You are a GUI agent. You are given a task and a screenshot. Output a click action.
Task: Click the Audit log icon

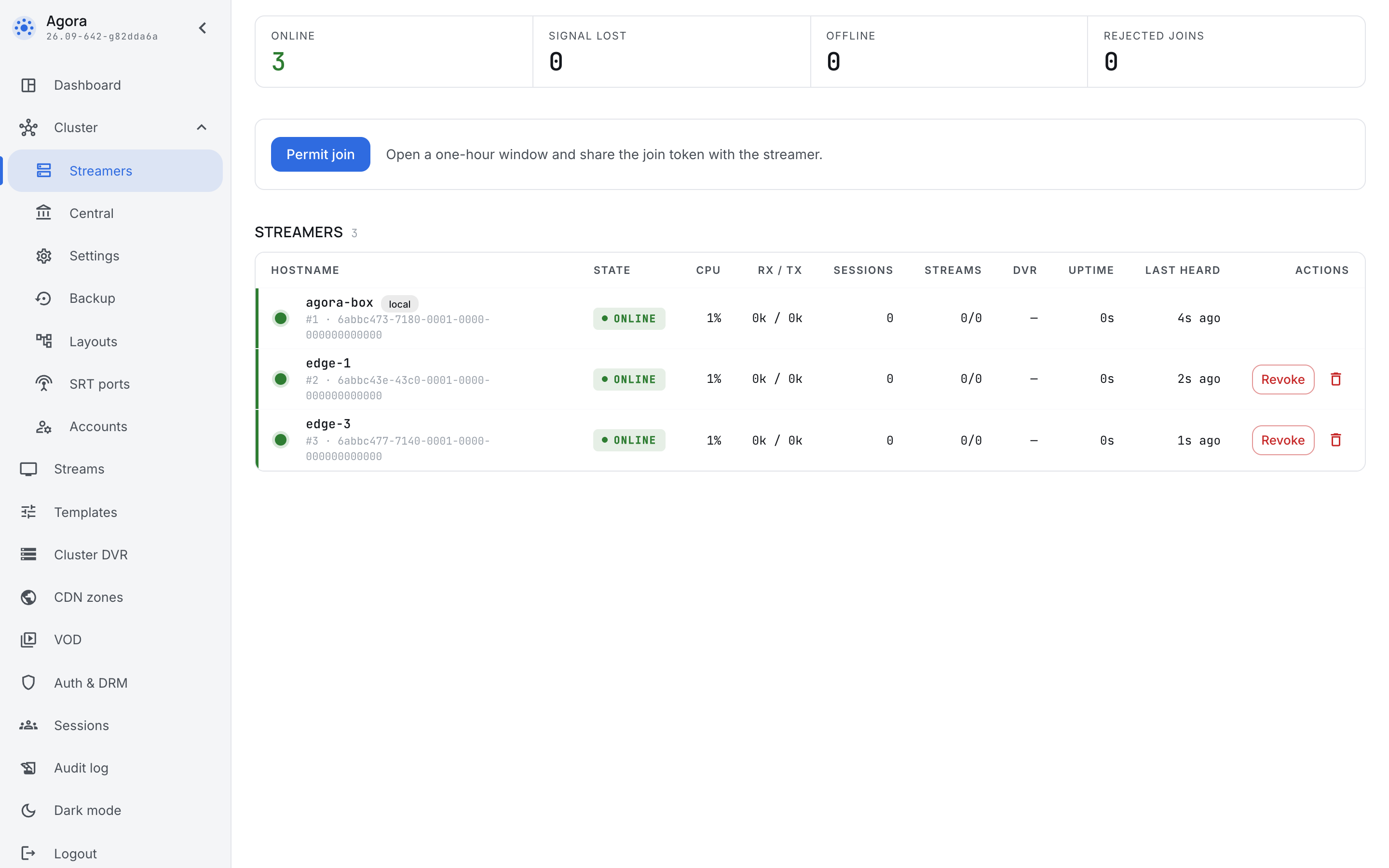coord(28,768)
